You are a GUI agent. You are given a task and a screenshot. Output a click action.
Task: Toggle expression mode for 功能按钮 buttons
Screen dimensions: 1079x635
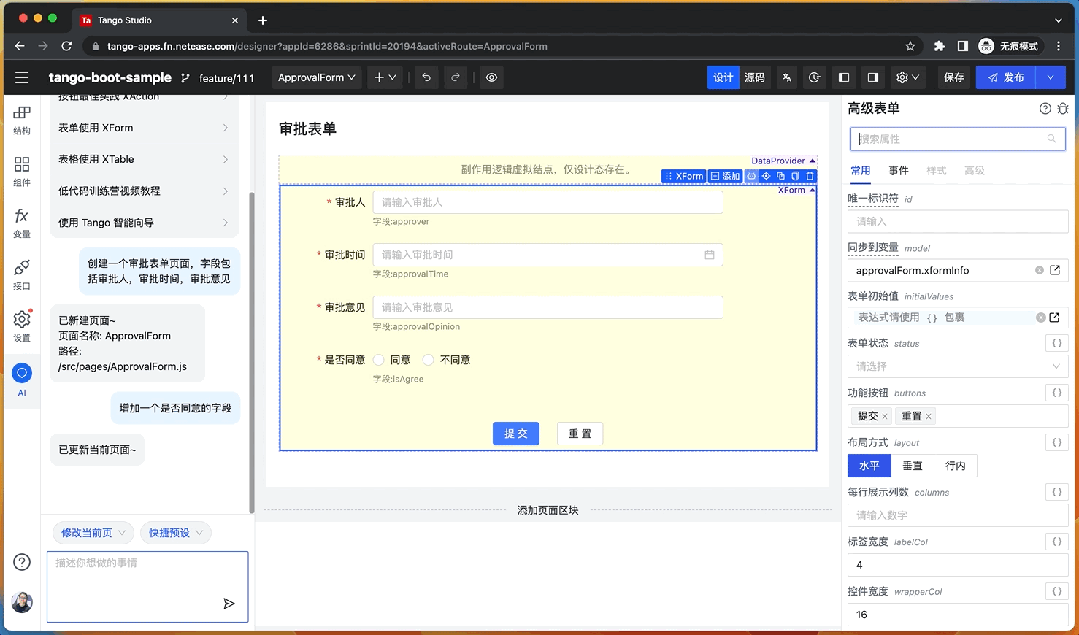coord(1056,393)
